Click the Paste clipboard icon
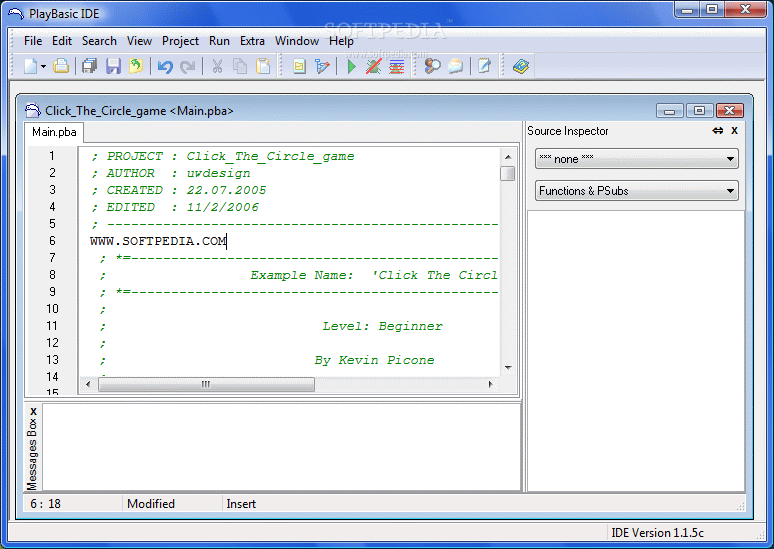Image resolution: width=774 pixels, height=549 pixels. tap(263, 66)
